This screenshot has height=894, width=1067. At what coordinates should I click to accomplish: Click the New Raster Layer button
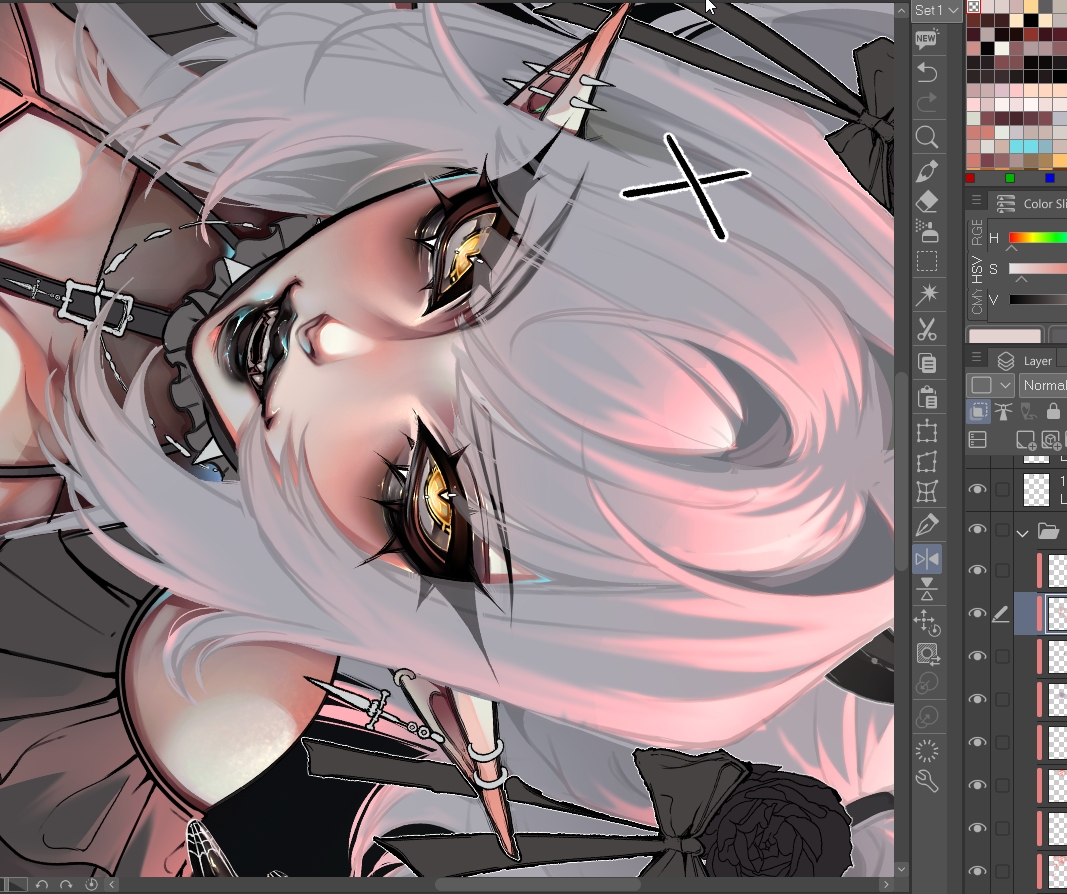pos(1025,440)
